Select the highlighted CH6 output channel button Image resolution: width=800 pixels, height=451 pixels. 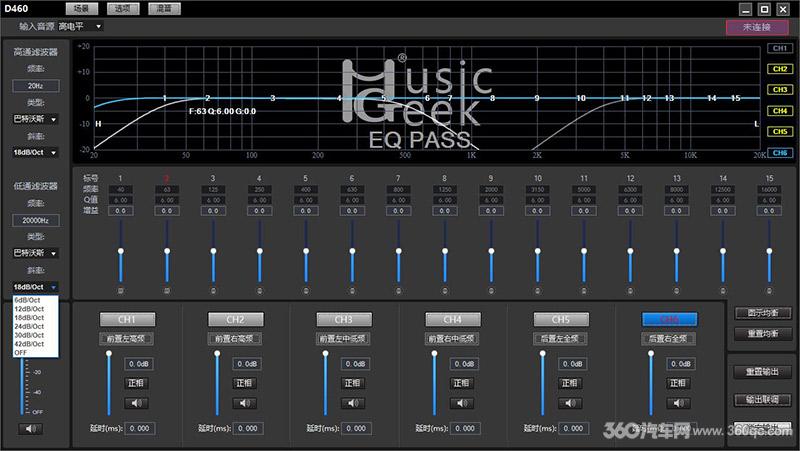pos(669,319)
